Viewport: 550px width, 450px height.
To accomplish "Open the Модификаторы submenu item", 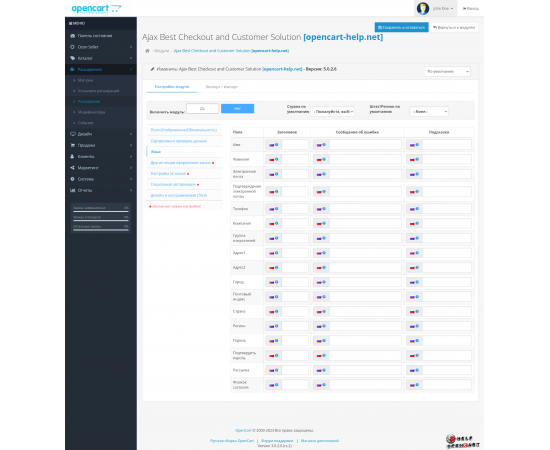I will [x=91, y=112].
